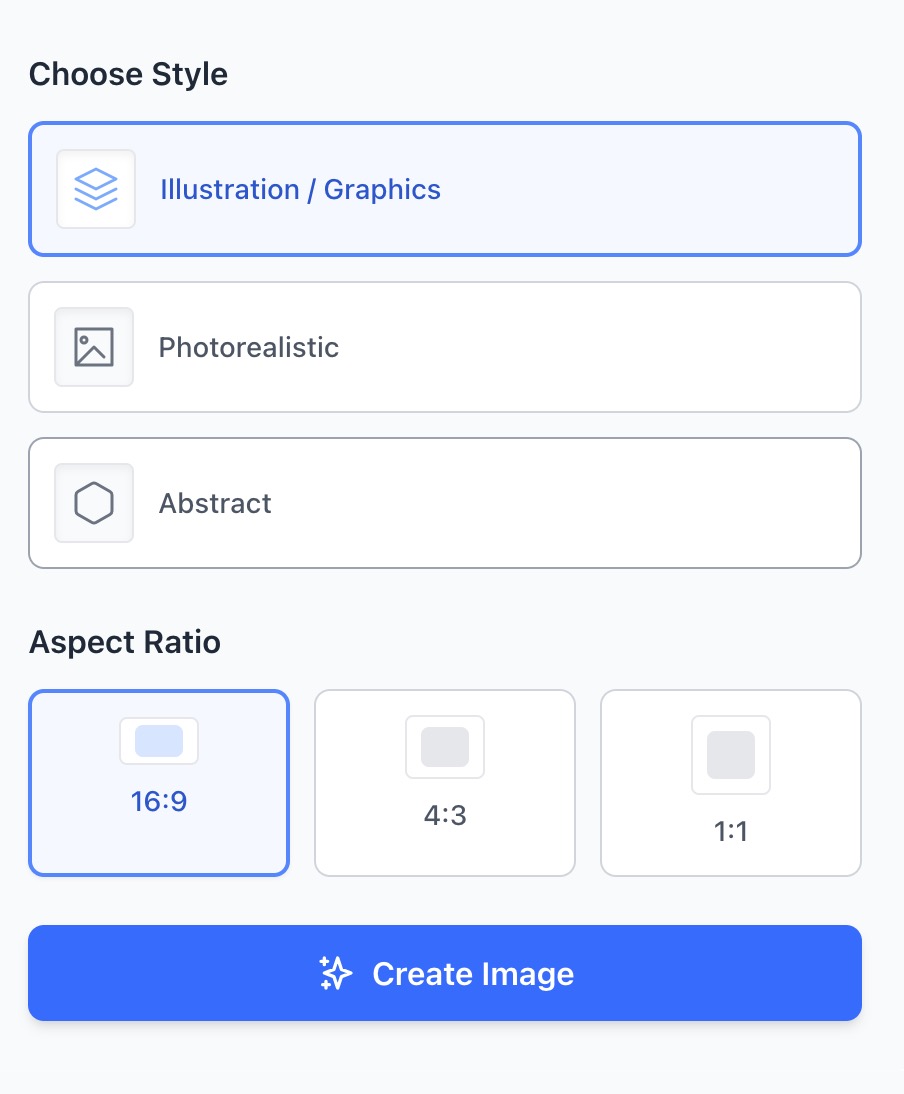Screen dimensions: 904x1094
Task: Switch aspect ratio to 4:3 text label
Action: (x=445, y=815)
